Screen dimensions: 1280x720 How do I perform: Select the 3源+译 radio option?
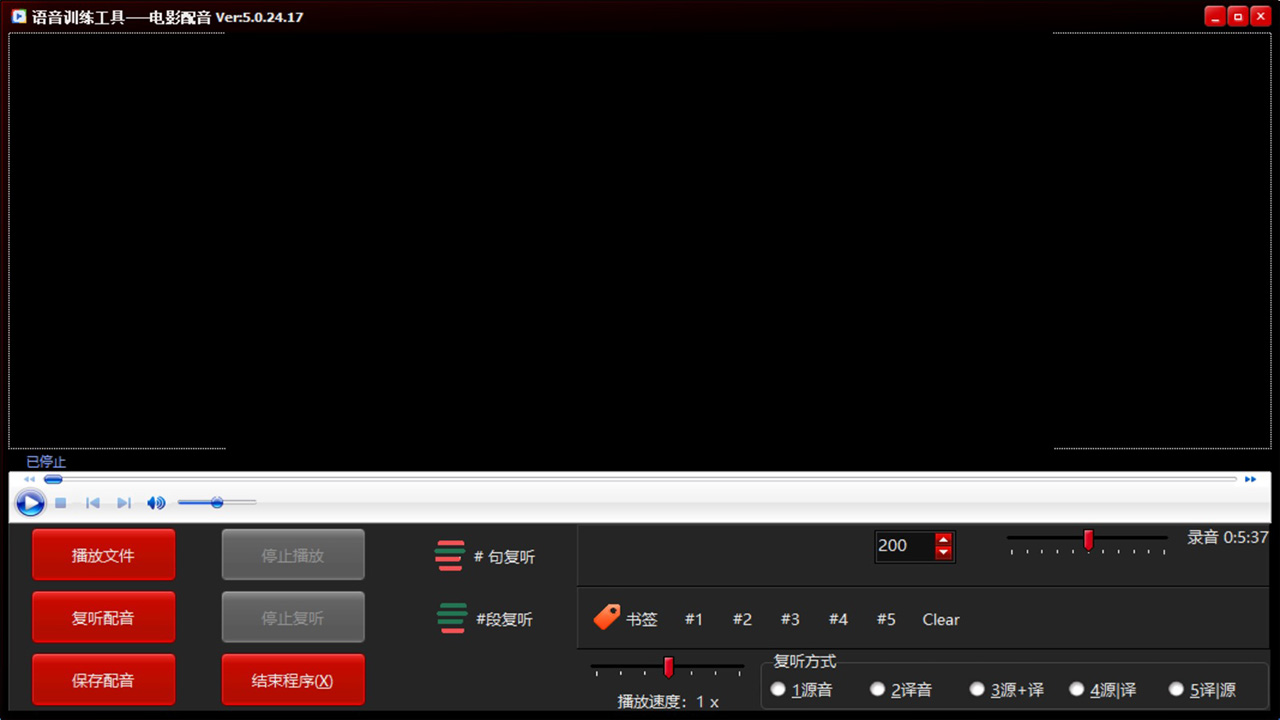pyautogui.click(x=977, y=689)
